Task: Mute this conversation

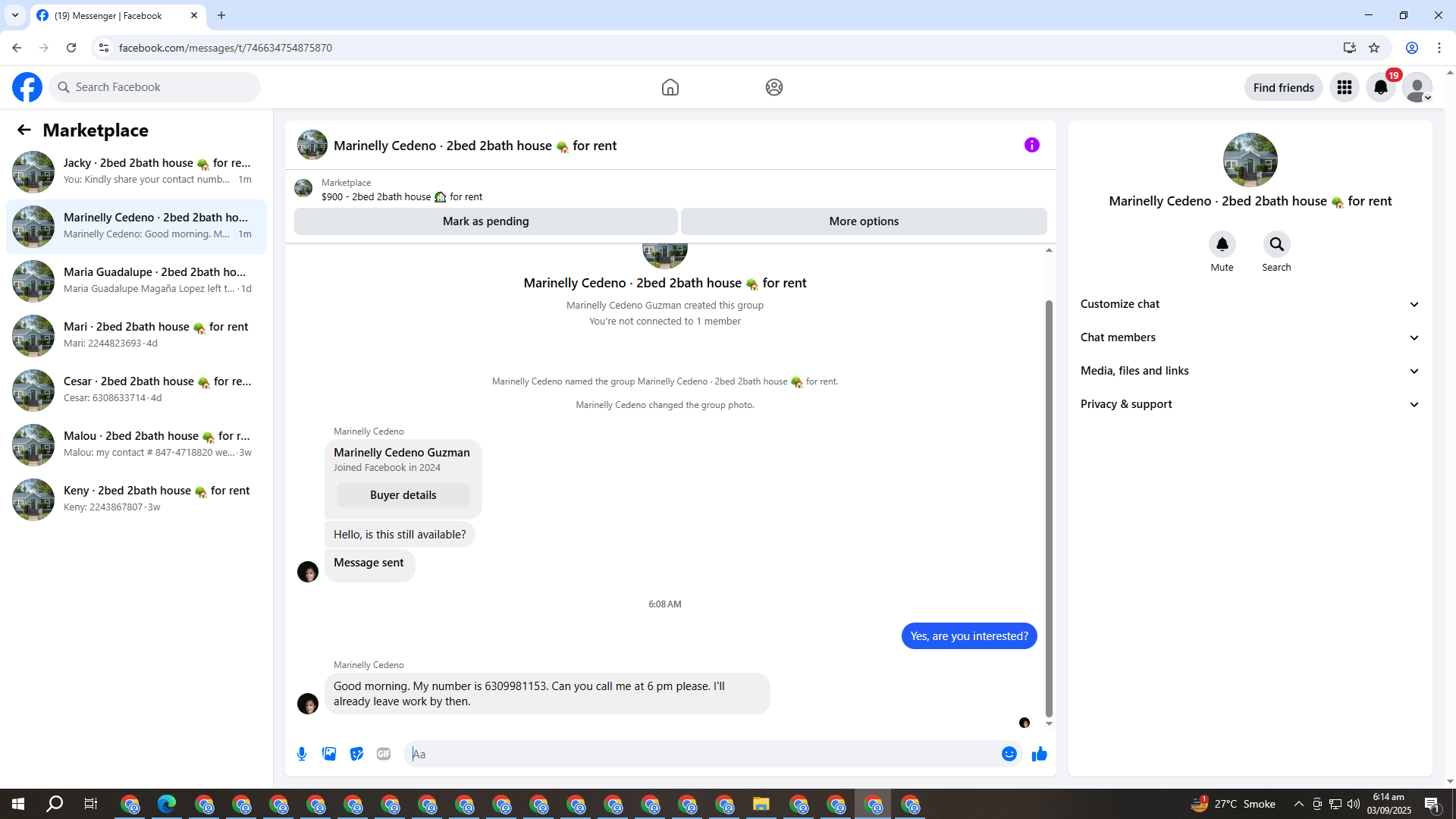Action: pyautogui.click(x=1222, y=244)
